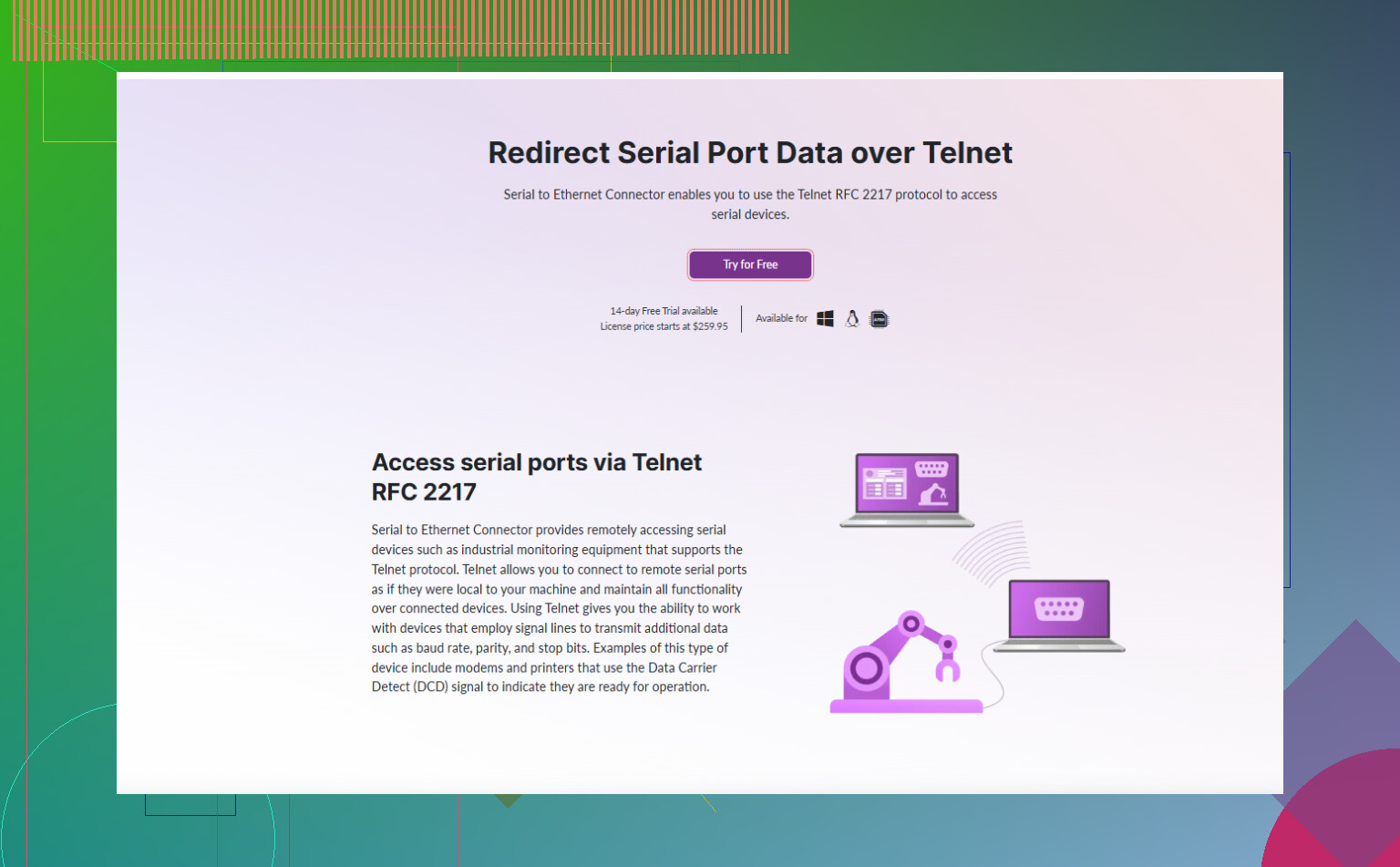Click the robot arm's base platform
Viewport: 1400px width, 867px height.
[x=906, y=706]
